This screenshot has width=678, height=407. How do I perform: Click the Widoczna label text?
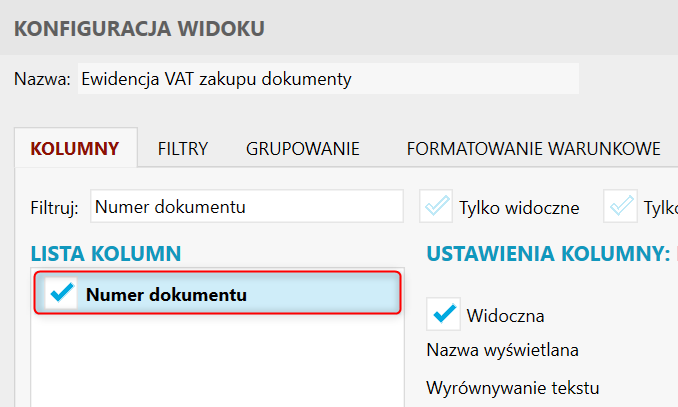pos(505,316)
